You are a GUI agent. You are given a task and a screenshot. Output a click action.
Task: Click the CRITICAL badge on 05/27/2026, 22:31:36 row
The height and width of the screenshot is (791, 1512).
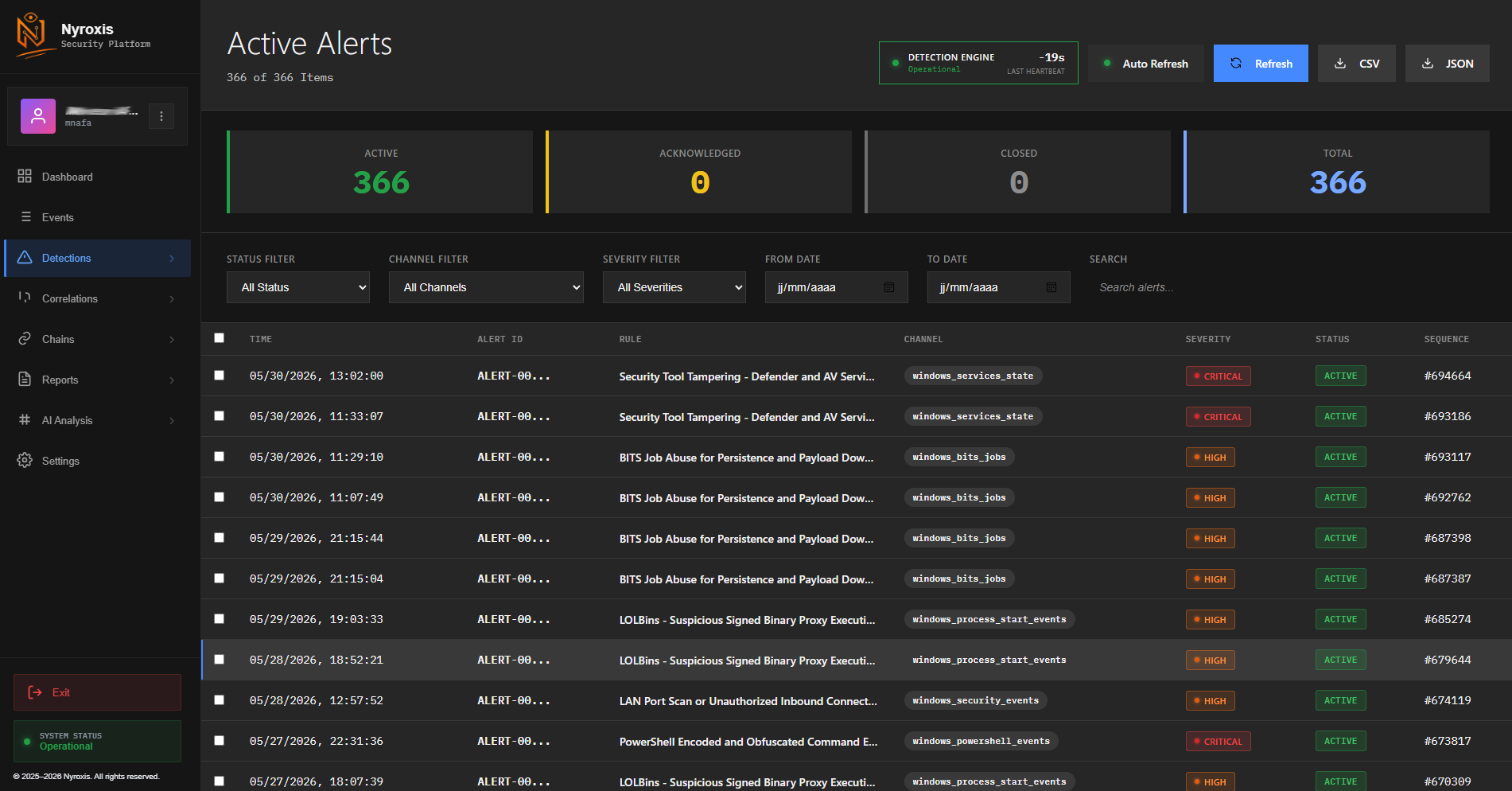1219,741
